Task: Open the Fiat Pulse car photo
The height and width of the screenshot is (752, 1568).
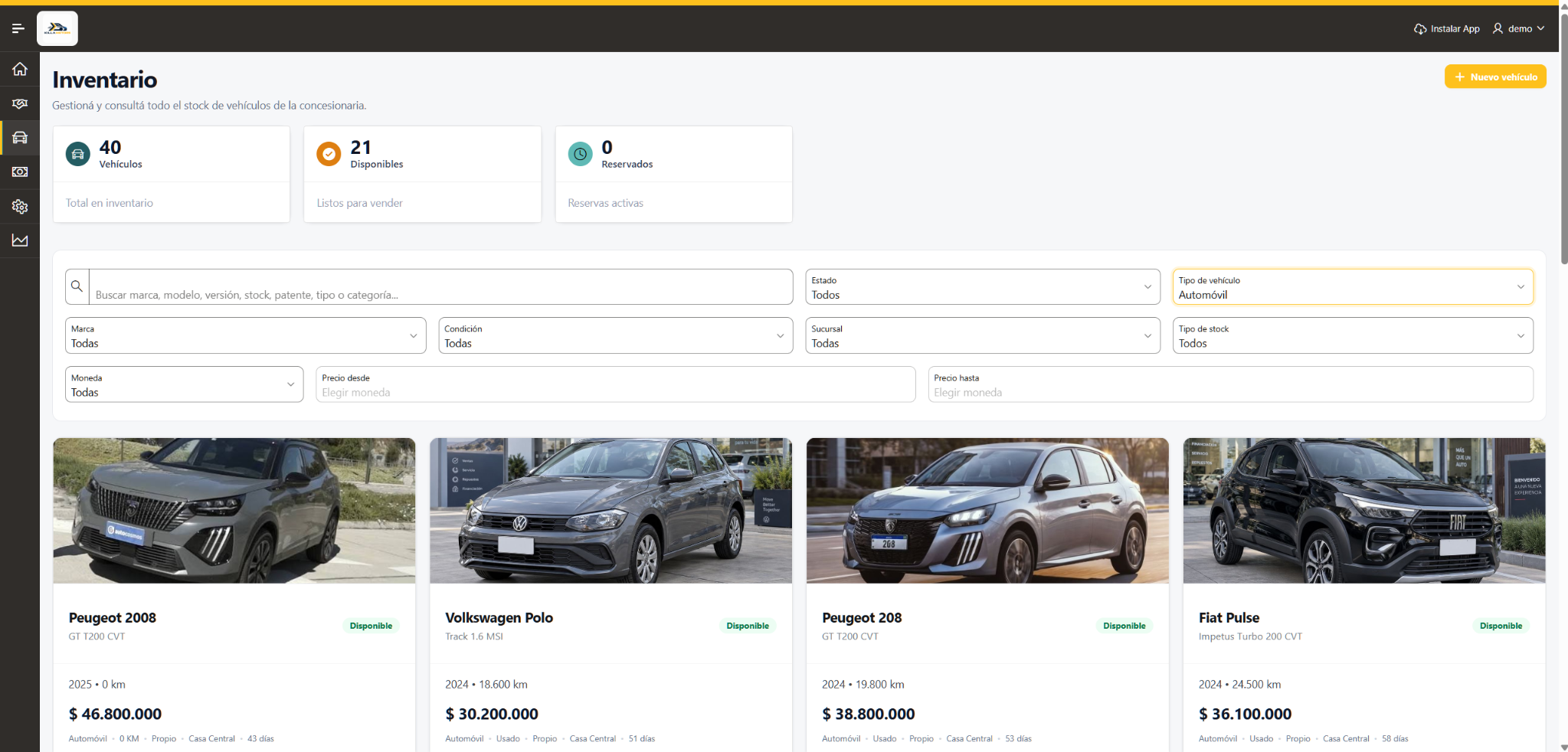Action: coord(1364,511)
